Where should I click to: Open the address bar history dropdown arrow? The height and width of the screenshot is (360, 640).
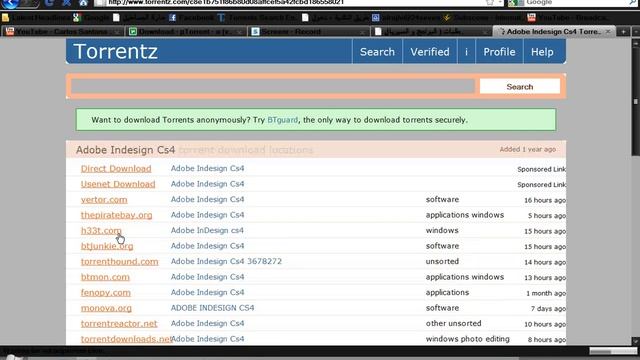point(500,3)
